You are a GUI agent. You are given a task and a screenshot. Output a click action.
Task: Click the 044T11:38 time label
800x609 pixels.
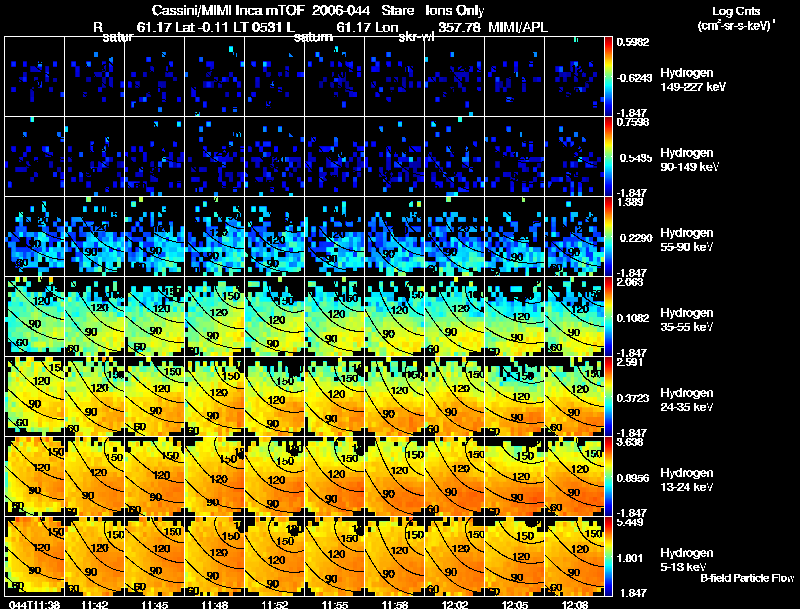point(34,604)
